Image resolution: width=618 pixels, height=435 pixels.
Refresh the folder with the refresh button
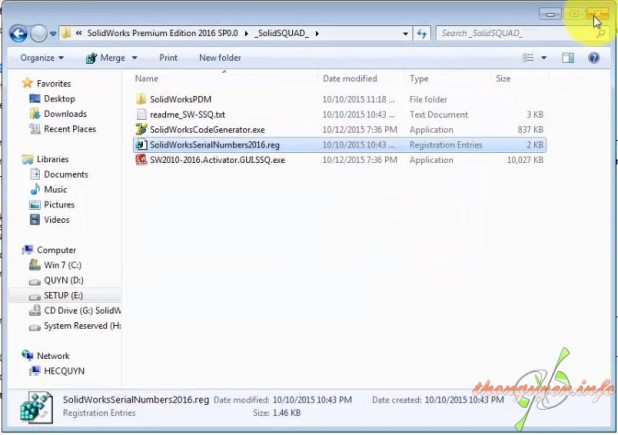click(421, 34)
